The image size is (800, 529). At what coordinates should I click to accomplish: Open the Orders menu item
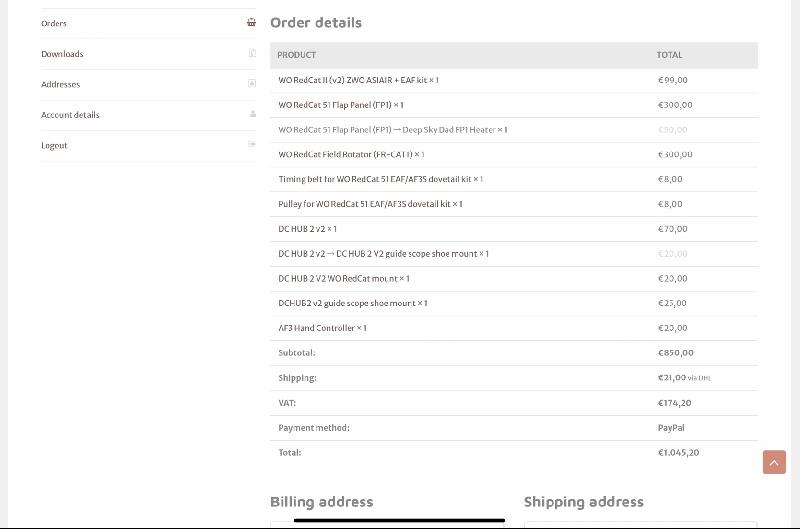coord(54,23)
